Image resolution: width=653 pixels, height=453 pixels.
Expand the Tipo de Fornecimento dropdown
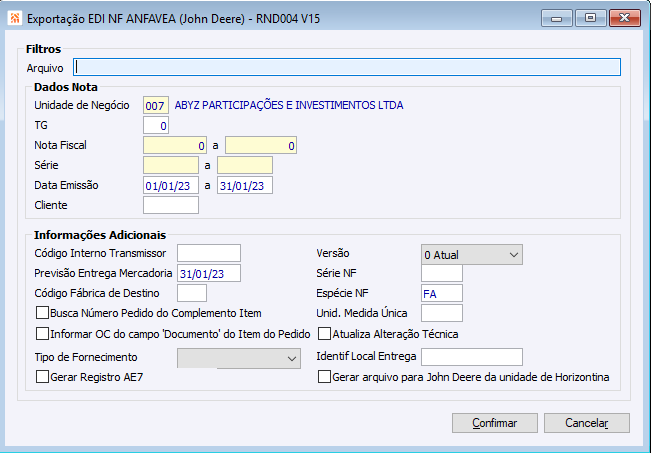[x=239, y=357]
